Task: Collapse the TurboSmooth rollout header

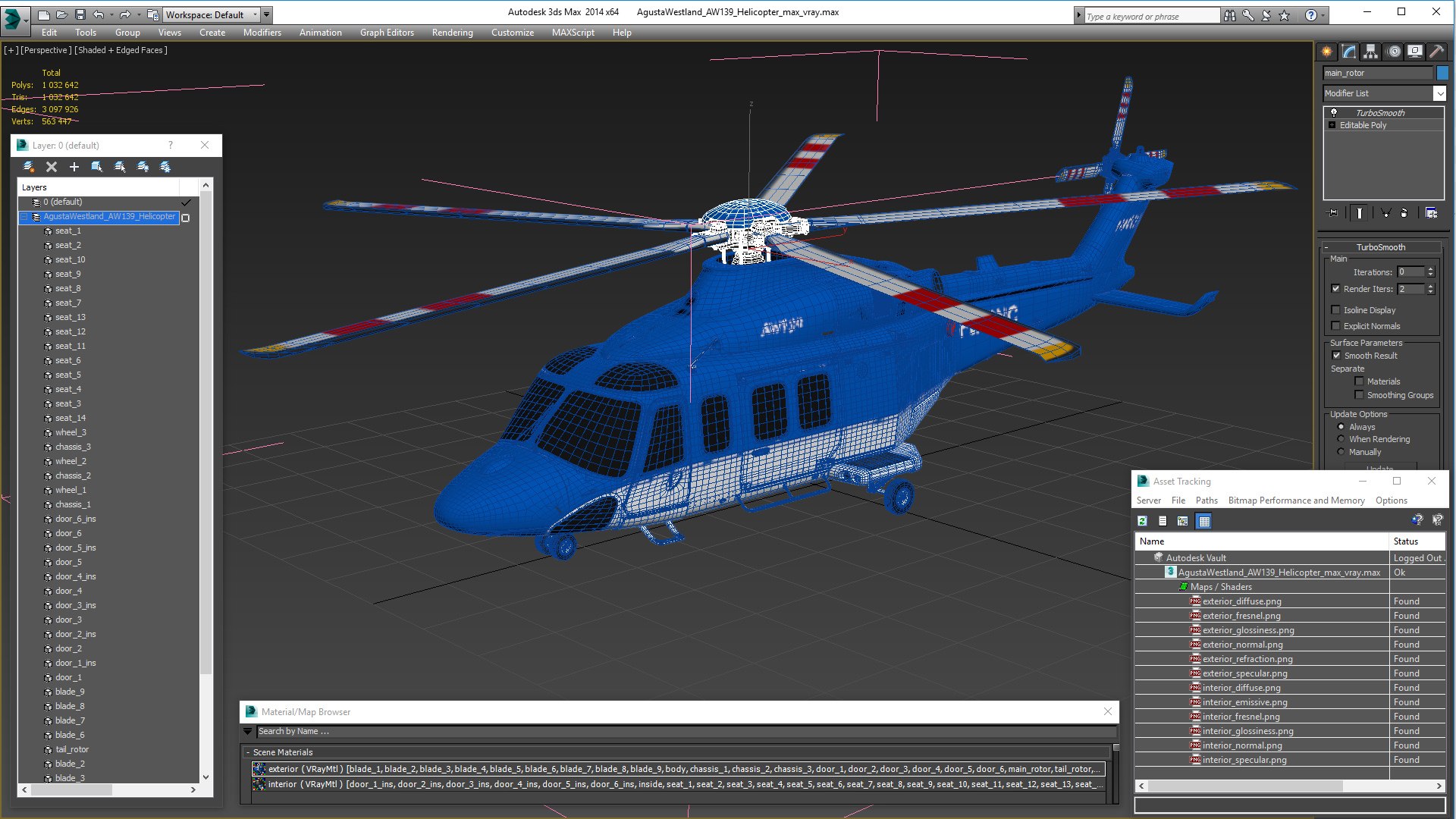Action: 1380,247
